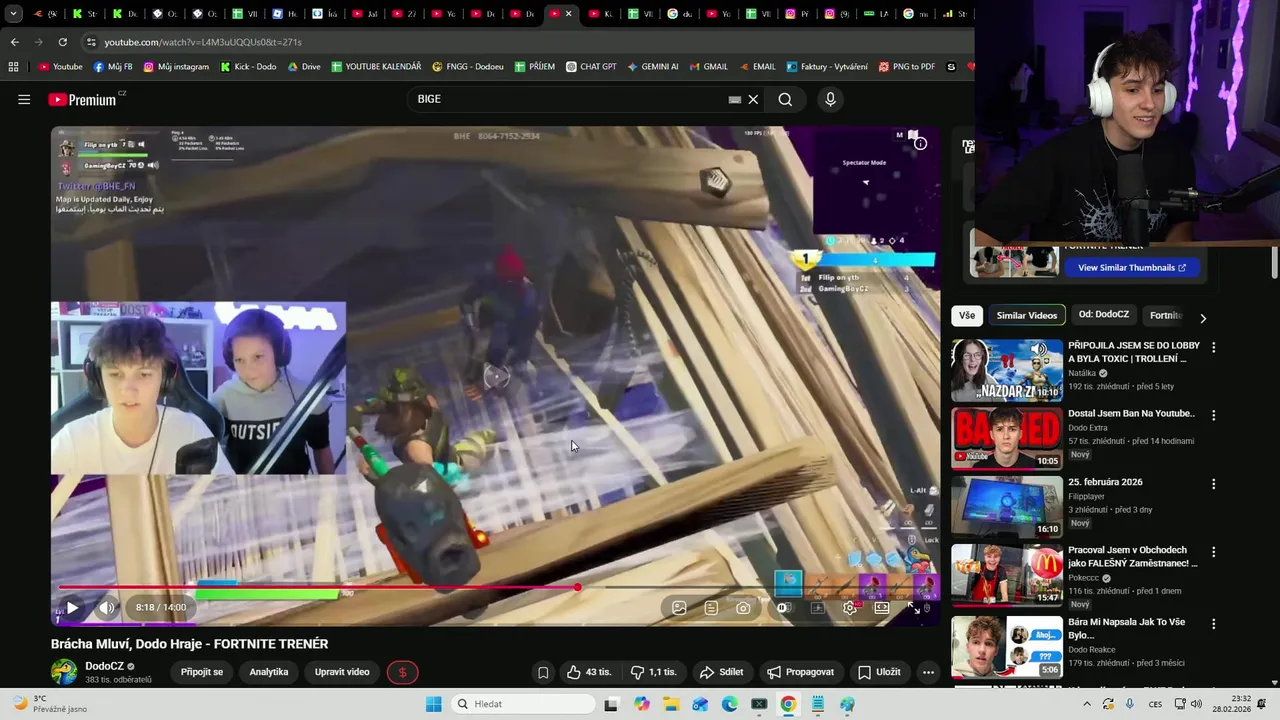Open options for Bára Mi Napsala video

tap(1214, 624)
